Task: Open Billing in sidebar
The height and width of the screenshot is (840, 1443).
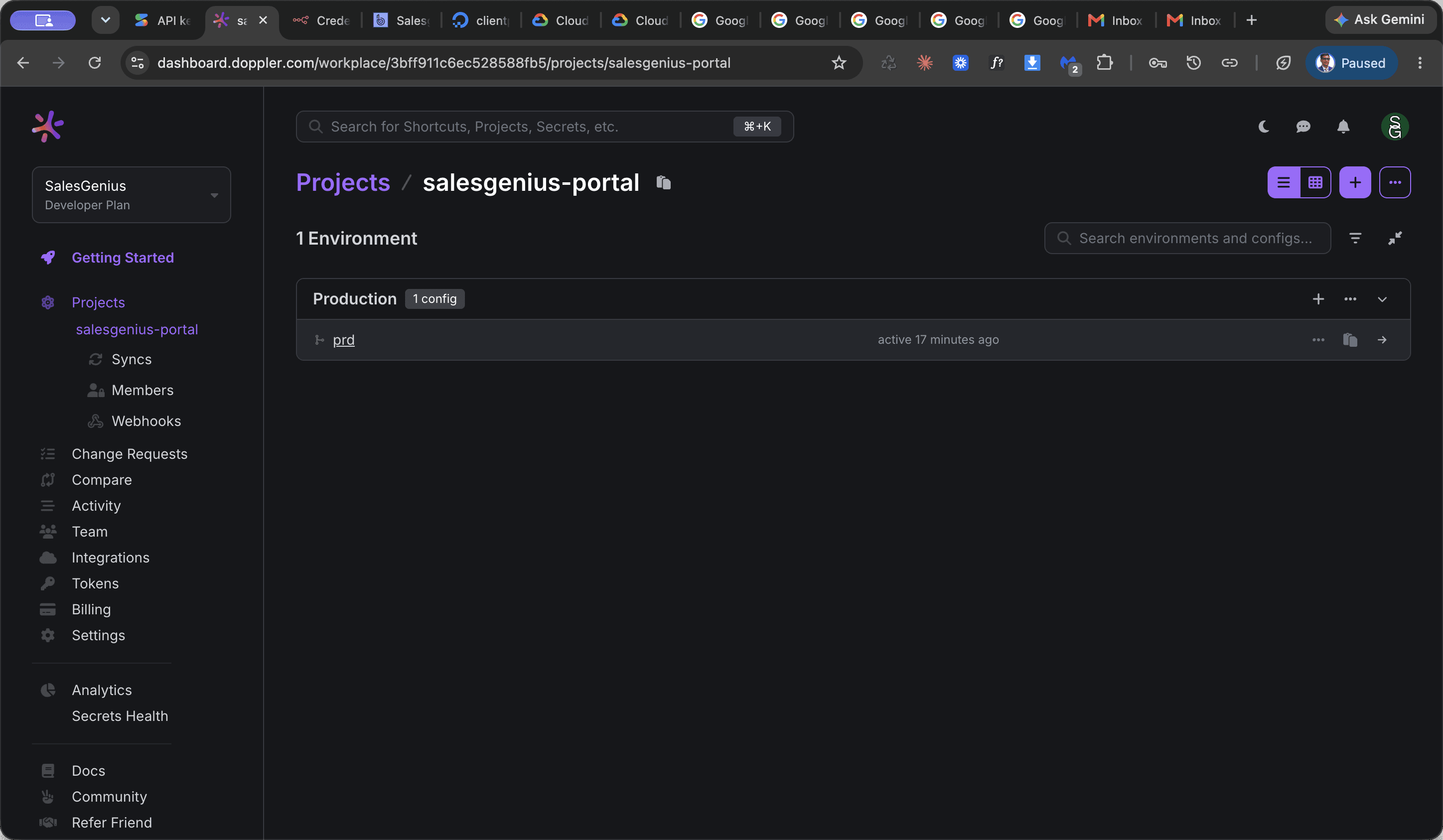Action: click(x=91, y=609)
